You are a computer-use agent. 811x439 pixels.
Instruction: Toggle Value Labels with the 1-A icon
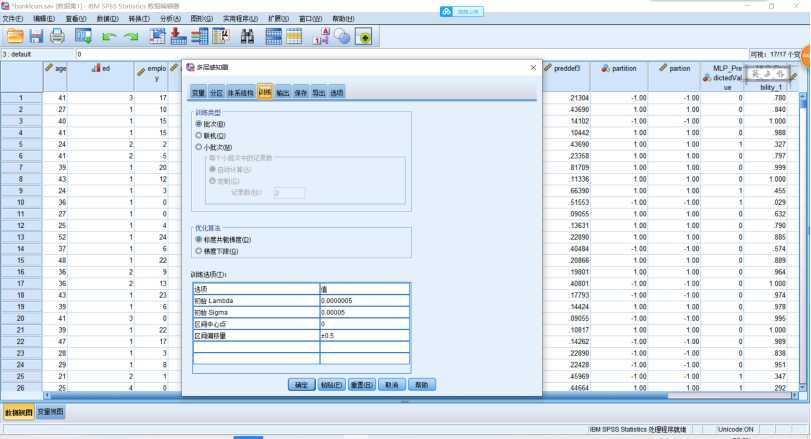pyautogui.click(x=321, y=36)
